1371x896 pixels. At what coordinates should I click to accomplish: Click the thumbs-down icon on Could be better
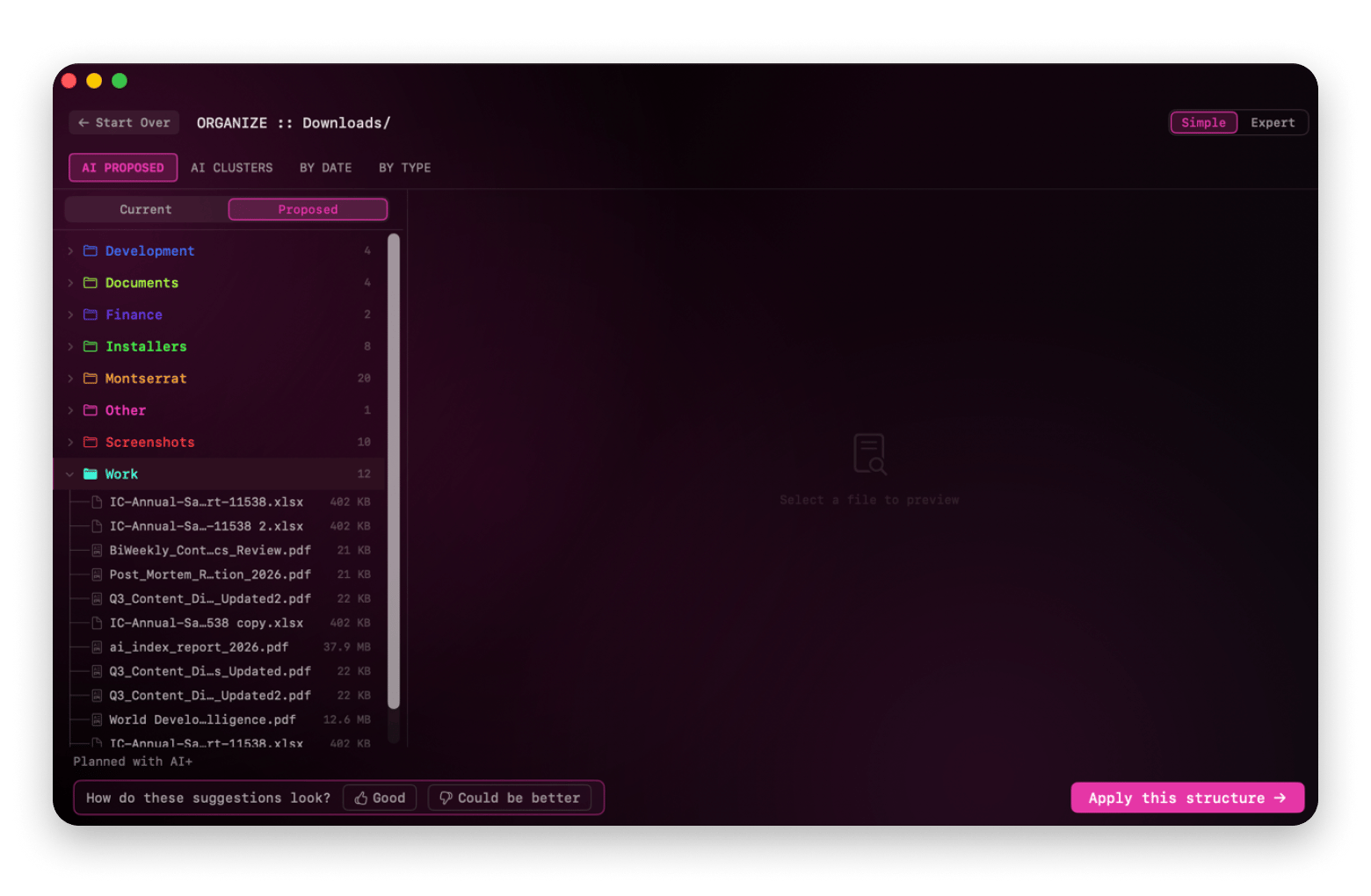[446, 798]
